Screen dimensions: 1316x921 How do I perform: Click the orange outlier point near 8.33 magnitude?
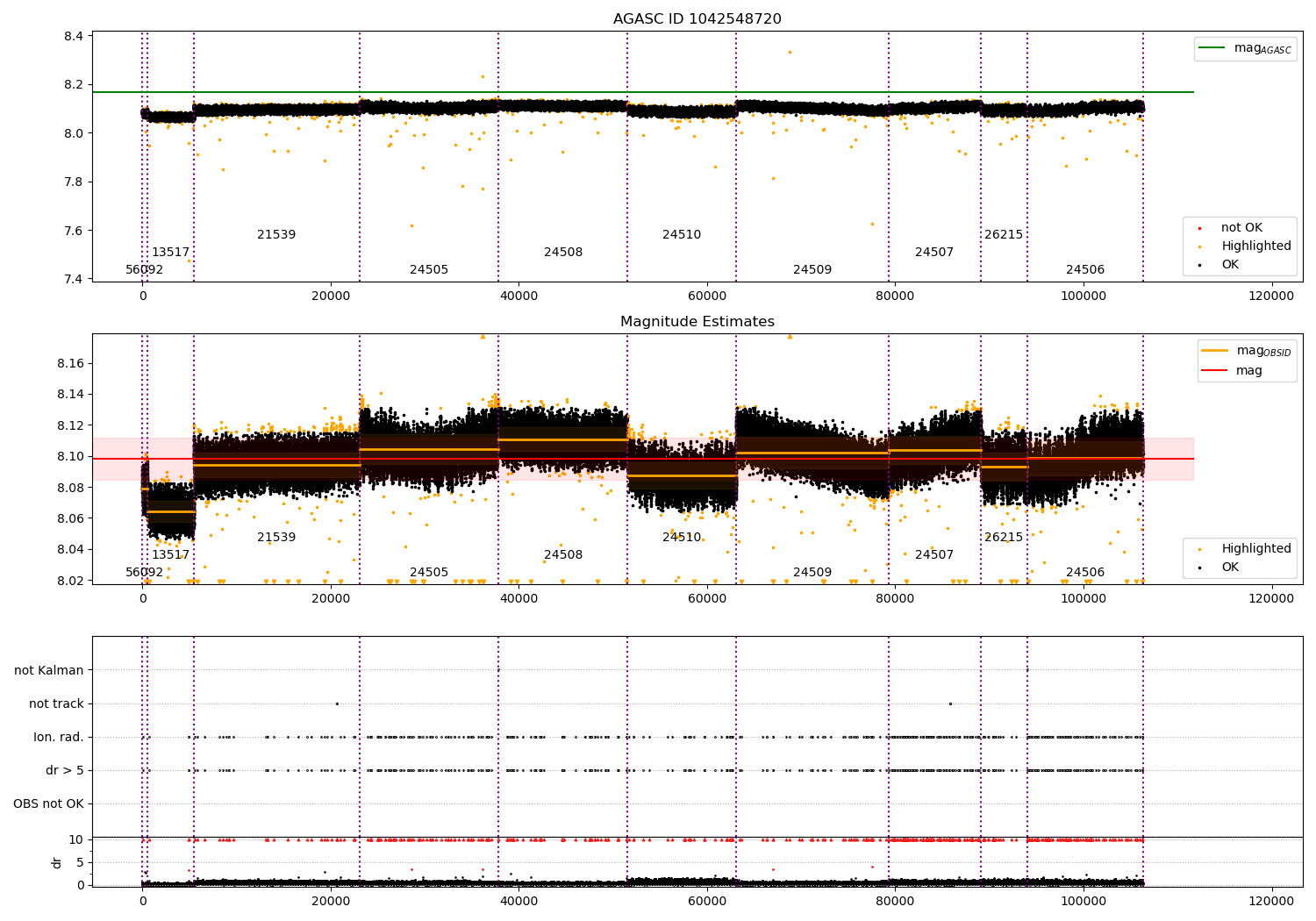click(x=790, y=52)
